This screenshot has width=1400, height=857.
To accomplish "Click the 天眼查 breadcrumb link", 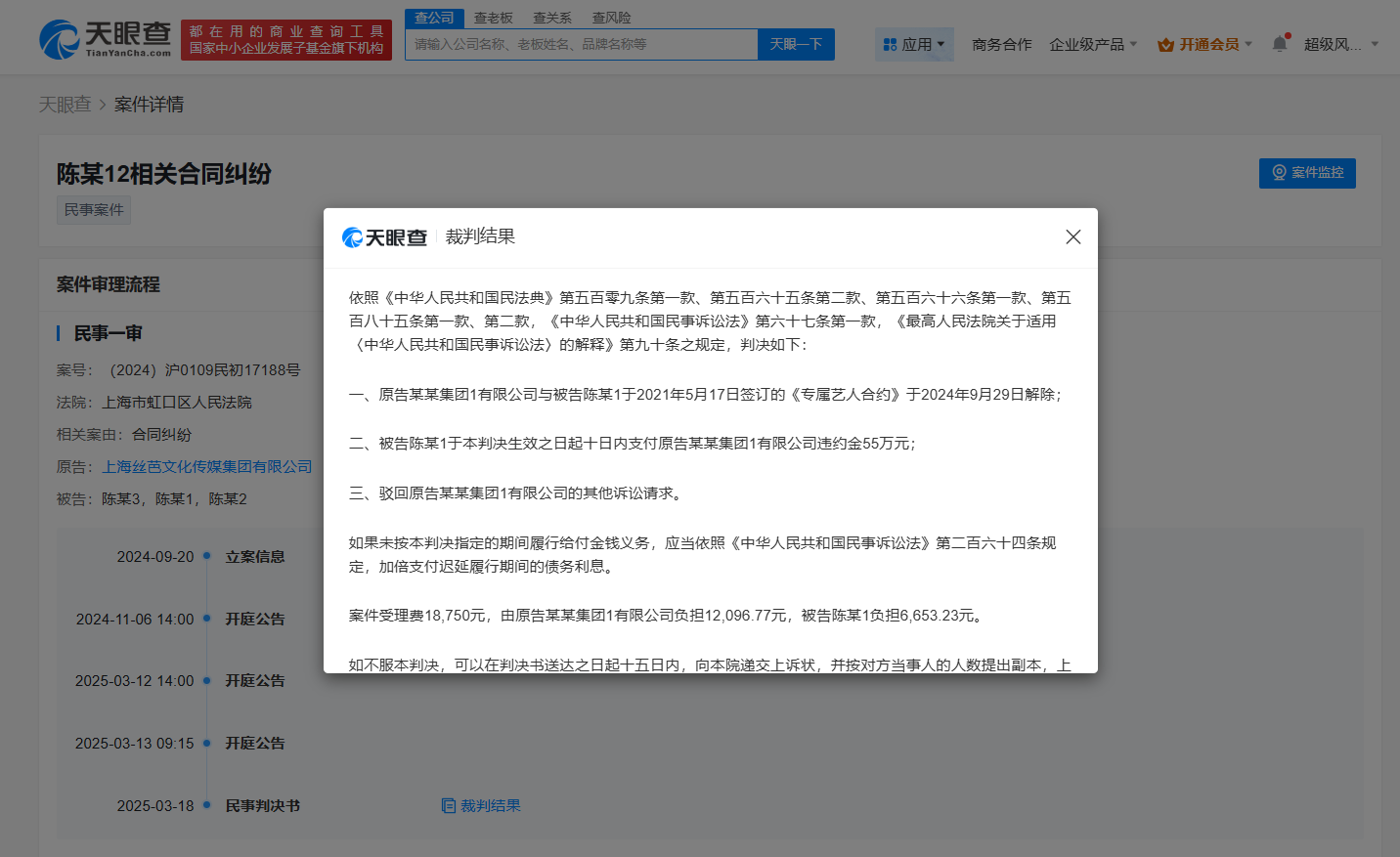I will point(65,104).
